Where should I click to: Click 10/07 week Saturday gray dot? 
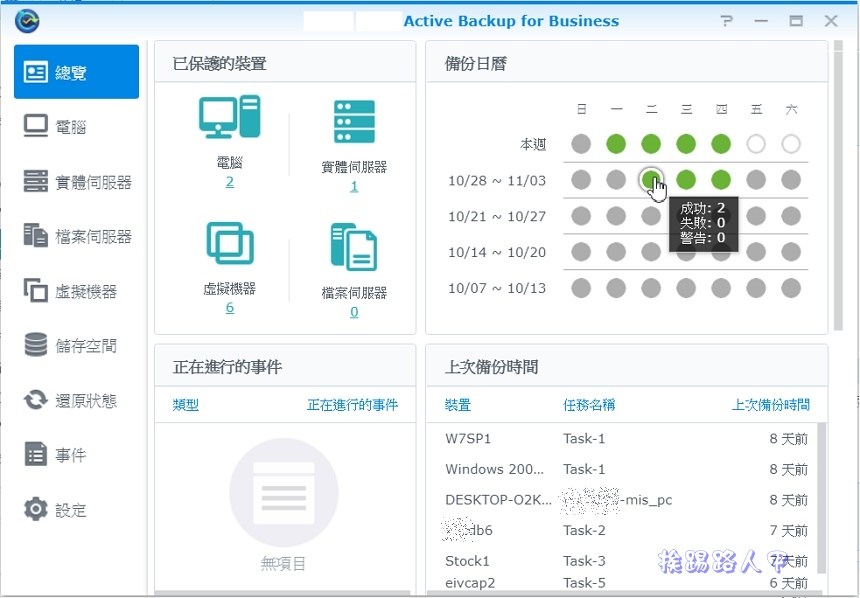pos(791,287)
